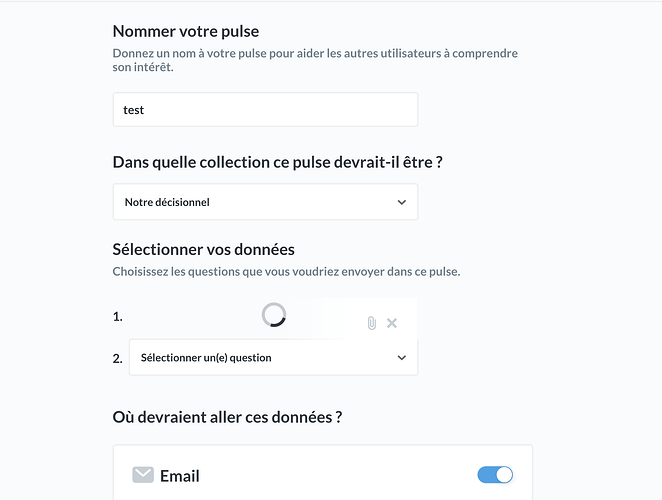The image size is (662, 500).
Task: Open the 'Notre décisionnel' collection dropdown
Action: [x=265, y=202]
